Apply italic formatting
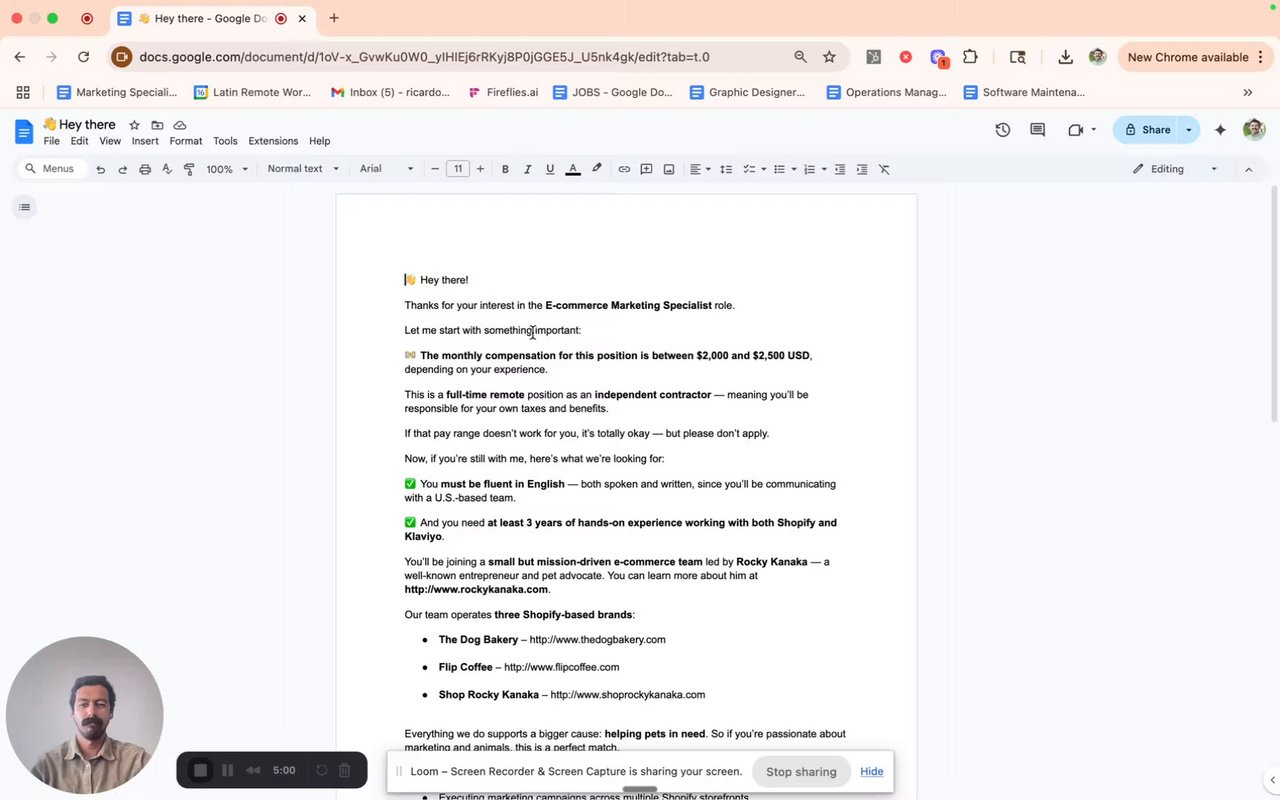 527,169
